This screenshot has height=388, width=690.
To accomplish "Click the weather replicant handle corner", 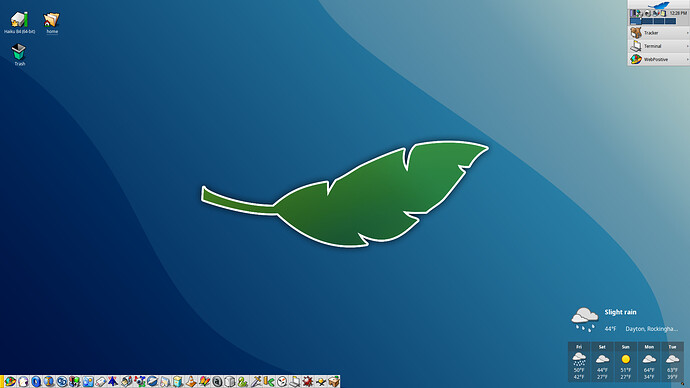I will click(683, 384).
